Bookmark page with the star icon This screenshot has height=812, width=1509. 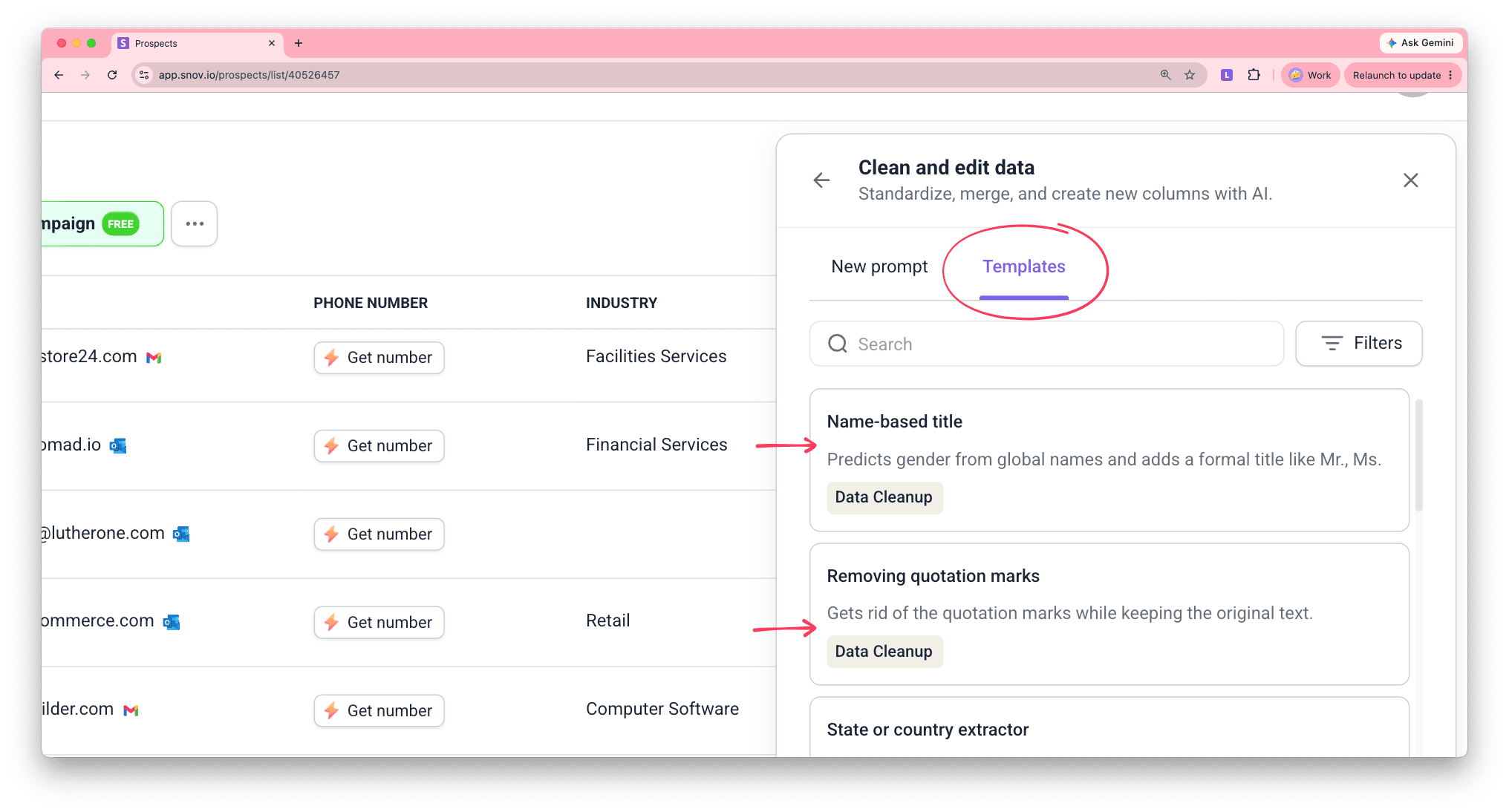pyautogui.click(x=1190, y=75)
